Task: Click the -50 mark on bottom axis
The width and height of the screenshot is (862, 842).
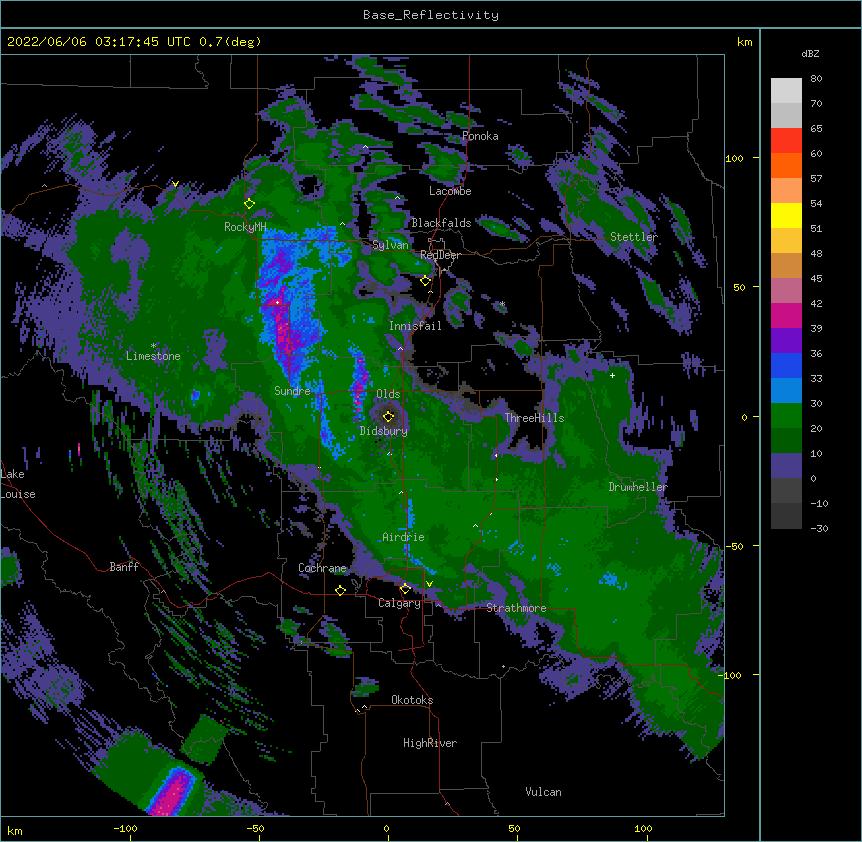Action: pyautogui.click(x=255, y=828)
